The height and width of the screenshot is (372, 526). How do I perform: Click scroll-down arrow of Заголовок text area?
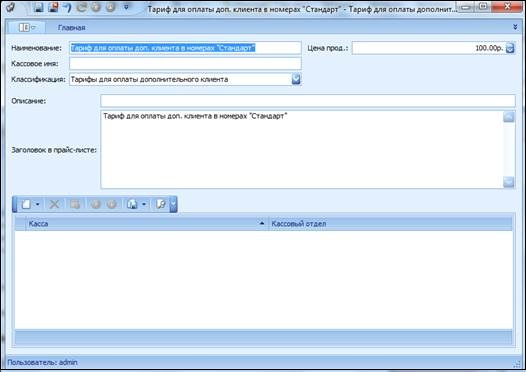coord(509,182)
